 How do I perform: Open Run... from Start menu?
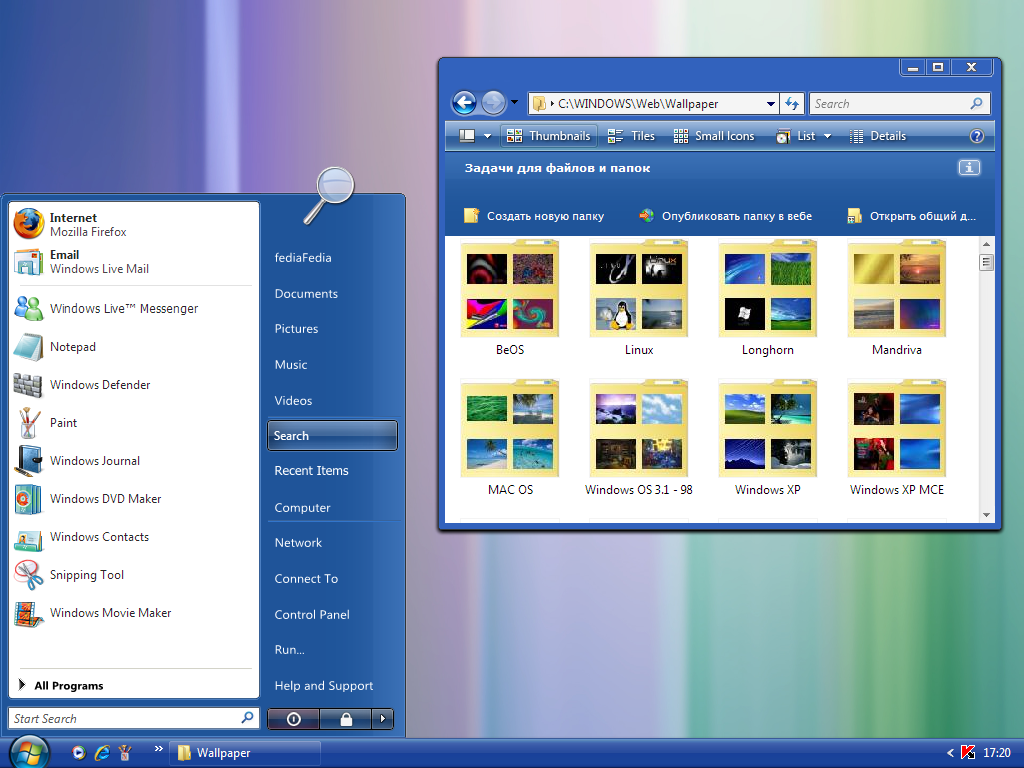[x=289, y=650]
